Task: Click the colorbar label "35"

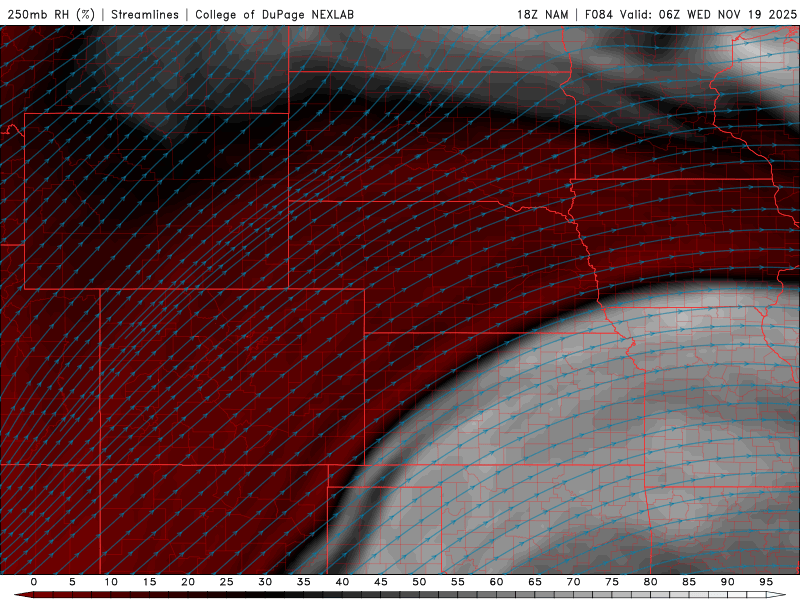Action: pyautogui.click(x=304, y=582)
